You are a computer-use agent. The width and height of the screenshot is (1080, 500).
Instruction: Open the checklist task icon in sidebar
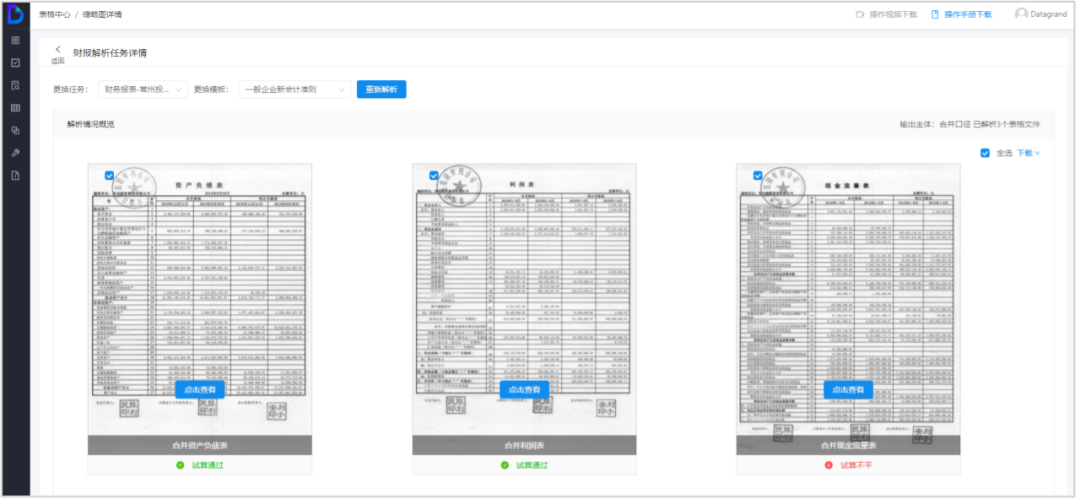(15, 62)
